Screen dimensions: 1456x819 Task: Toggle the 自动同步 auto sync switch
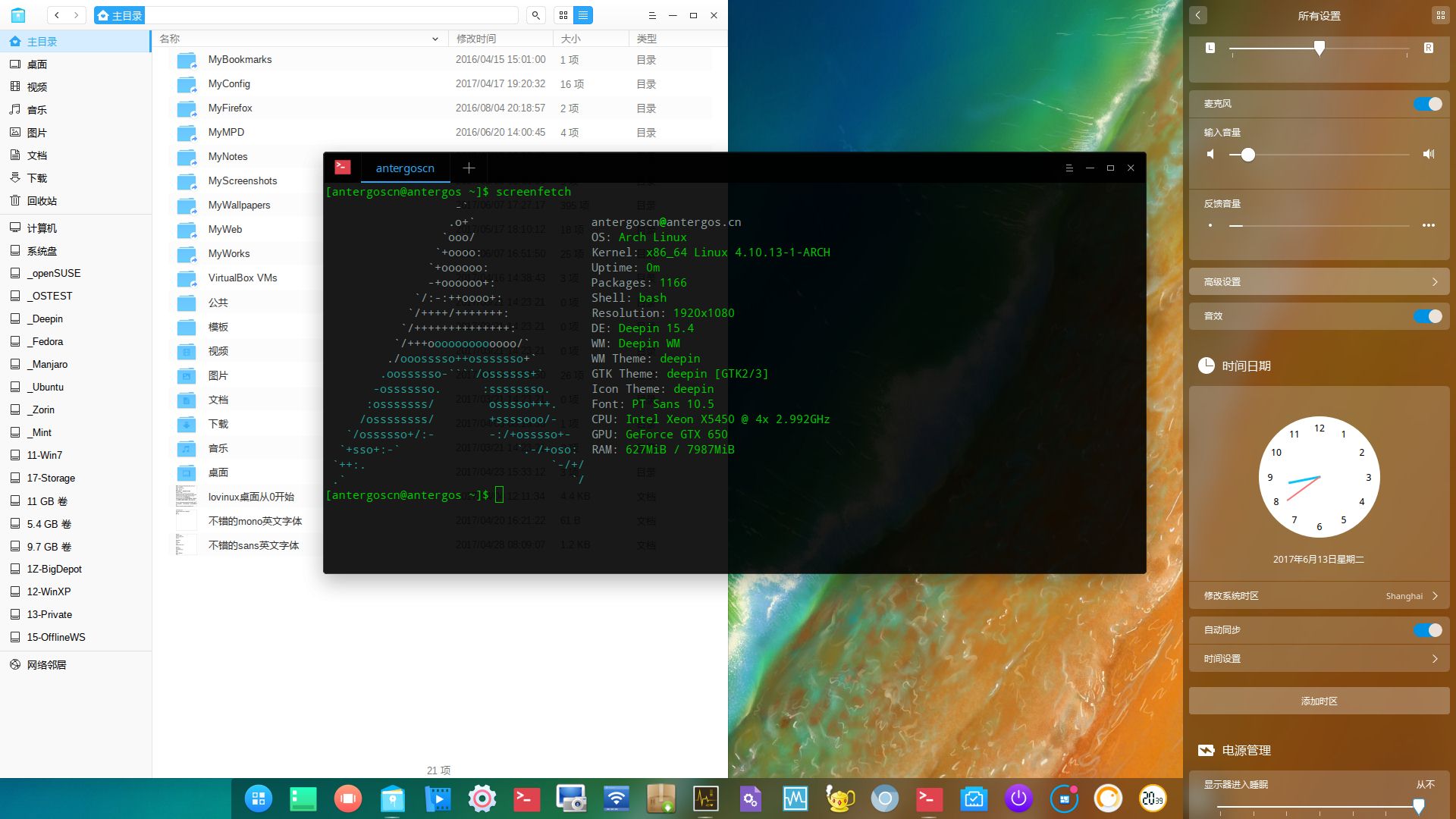coord(1428,630)
